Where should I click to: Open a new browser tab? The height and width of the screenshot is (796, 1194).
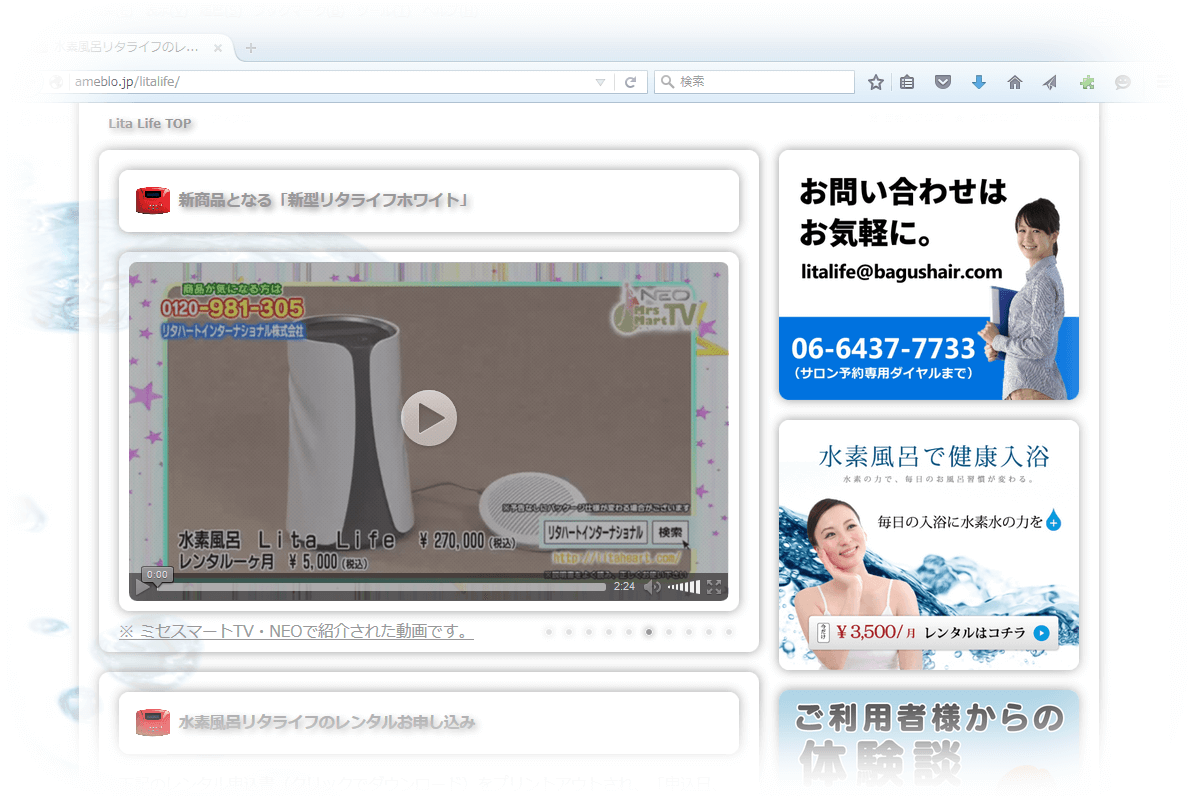(251, 48)
